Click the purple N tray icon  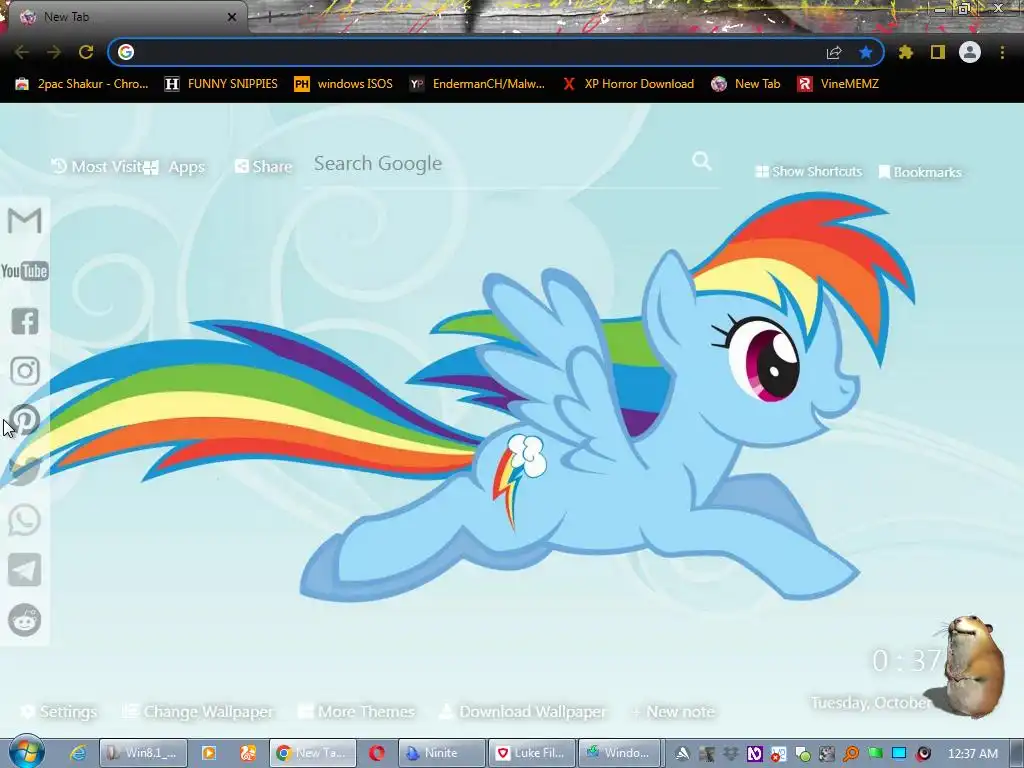[x=755, y=754]
